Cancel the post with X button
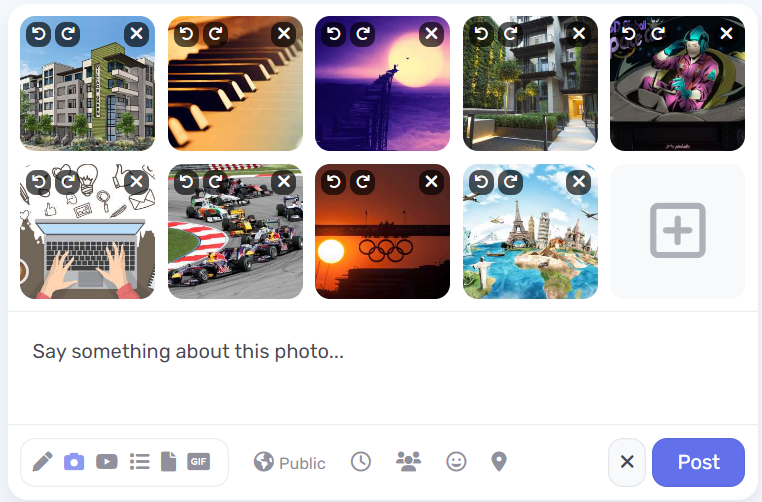The image size is (762, 502). [x=627, y=462]
